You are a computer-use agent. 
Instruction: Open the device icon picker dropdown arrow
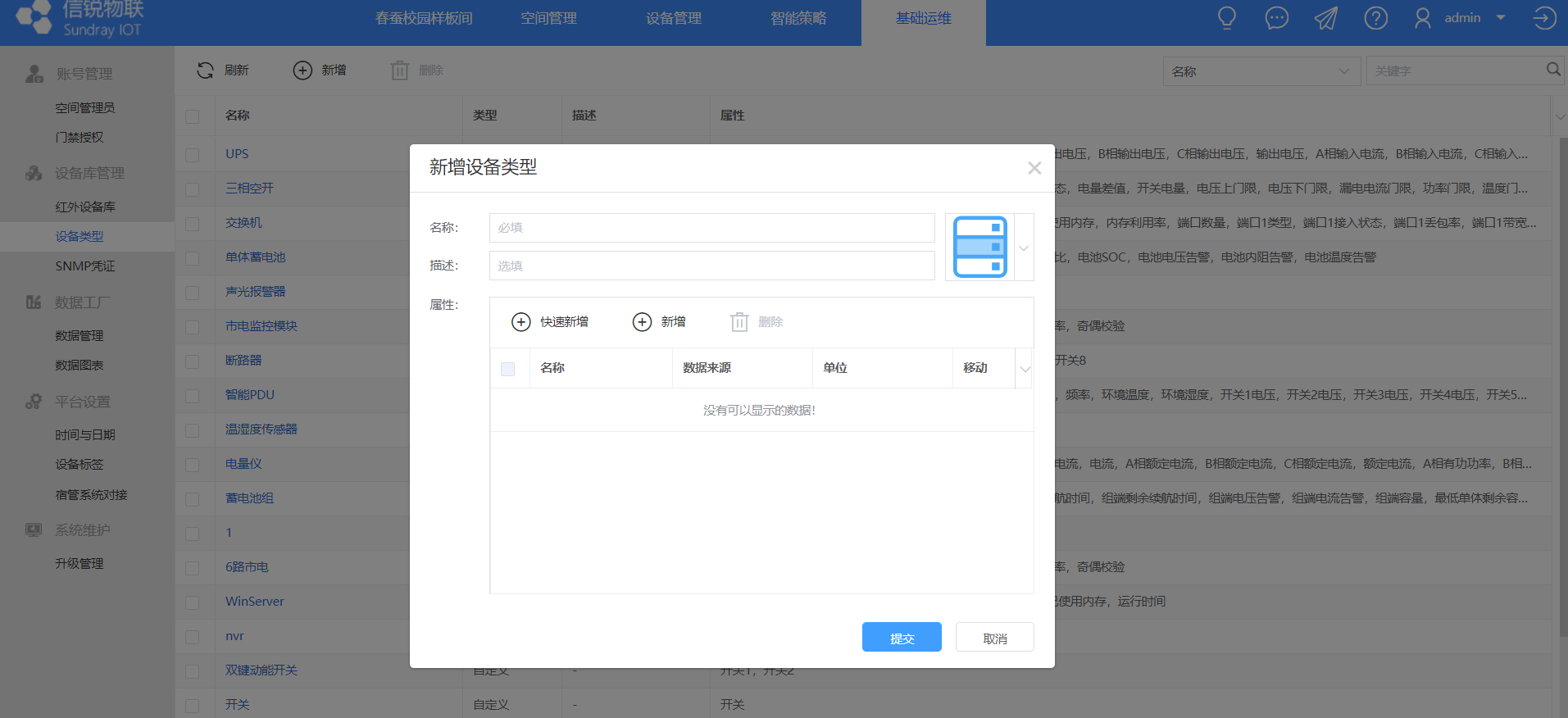click(1024, 248)
